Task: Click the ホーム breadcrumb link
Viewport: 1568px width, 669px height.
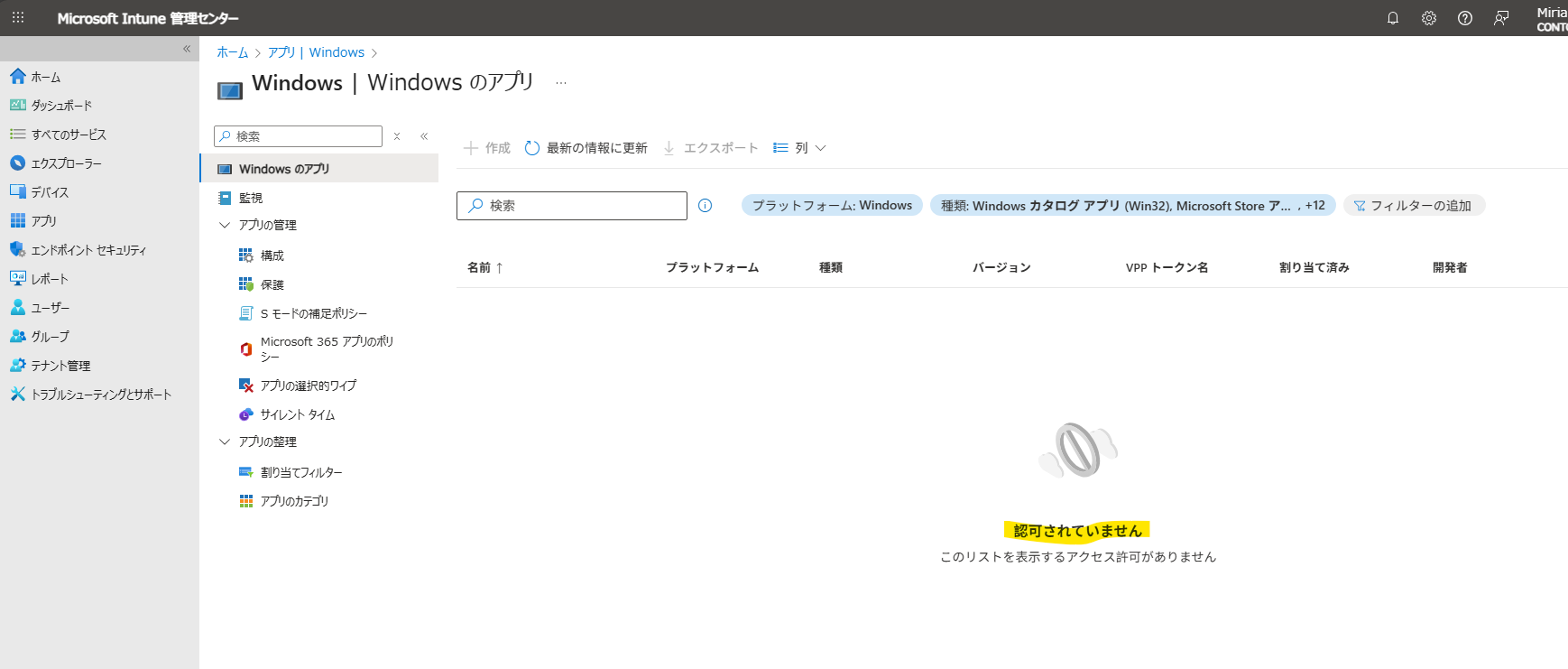Action: point(232,52)
